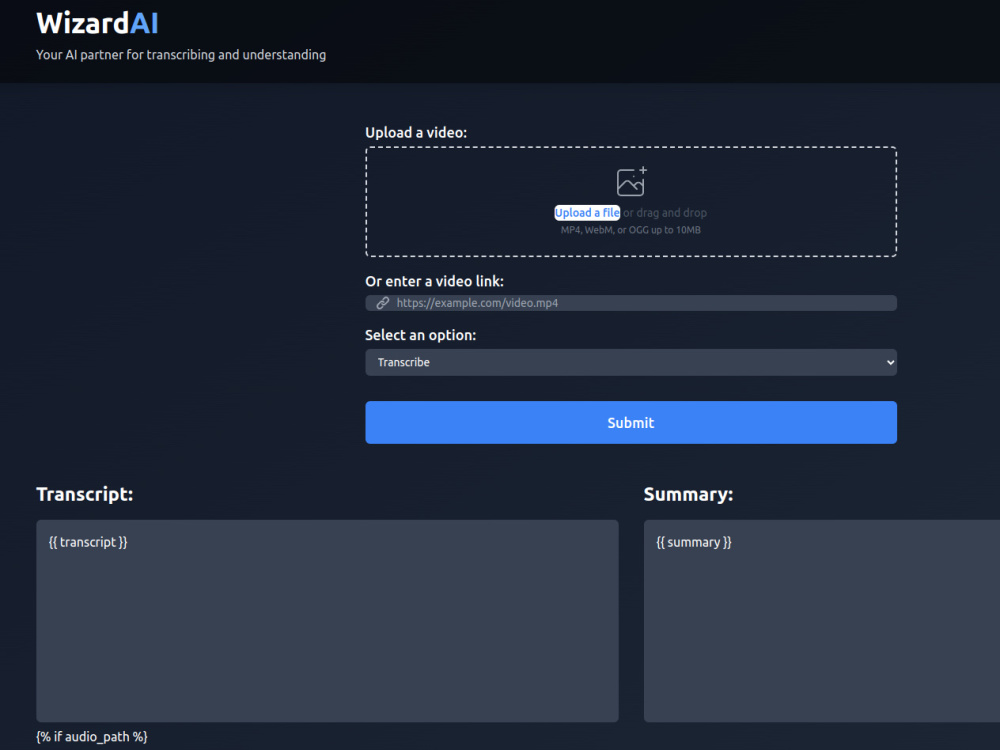Click the image upload icon in drop zone
This screenshot has height=750, width=1000.
click(631, 182)
